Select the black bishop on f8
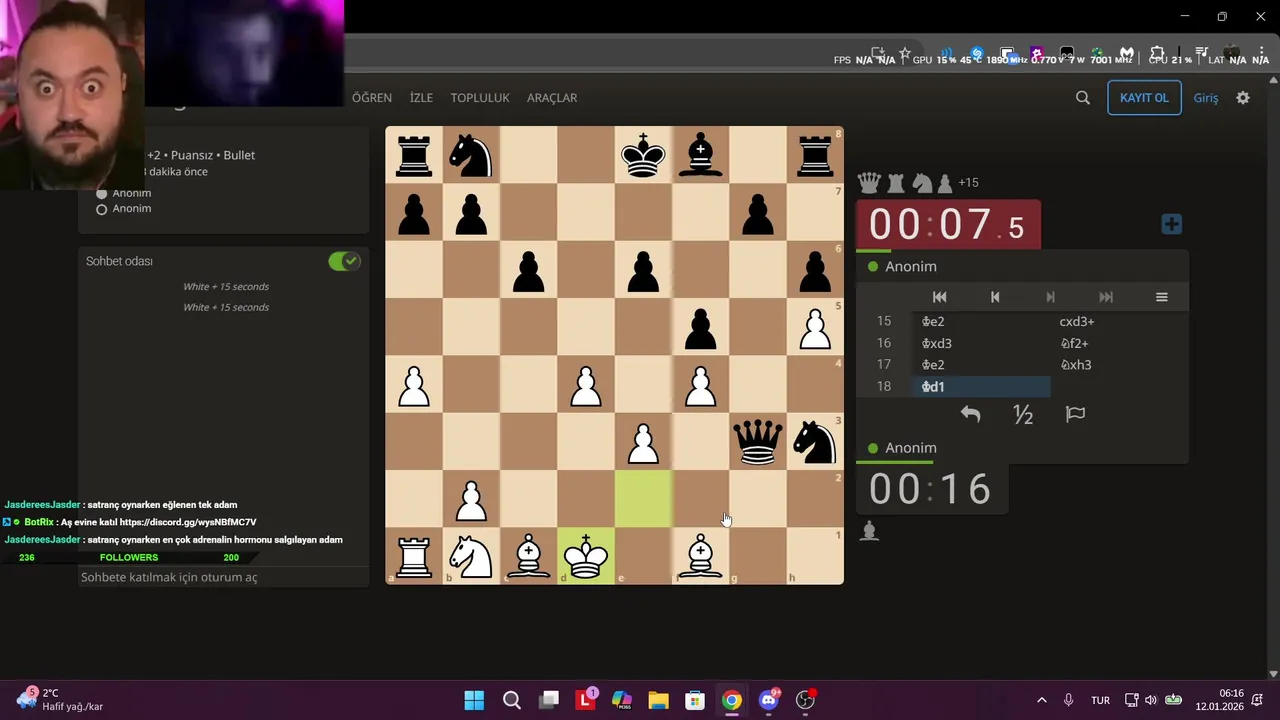Screen dimensions: 1280x720 (x=701, y=155)
